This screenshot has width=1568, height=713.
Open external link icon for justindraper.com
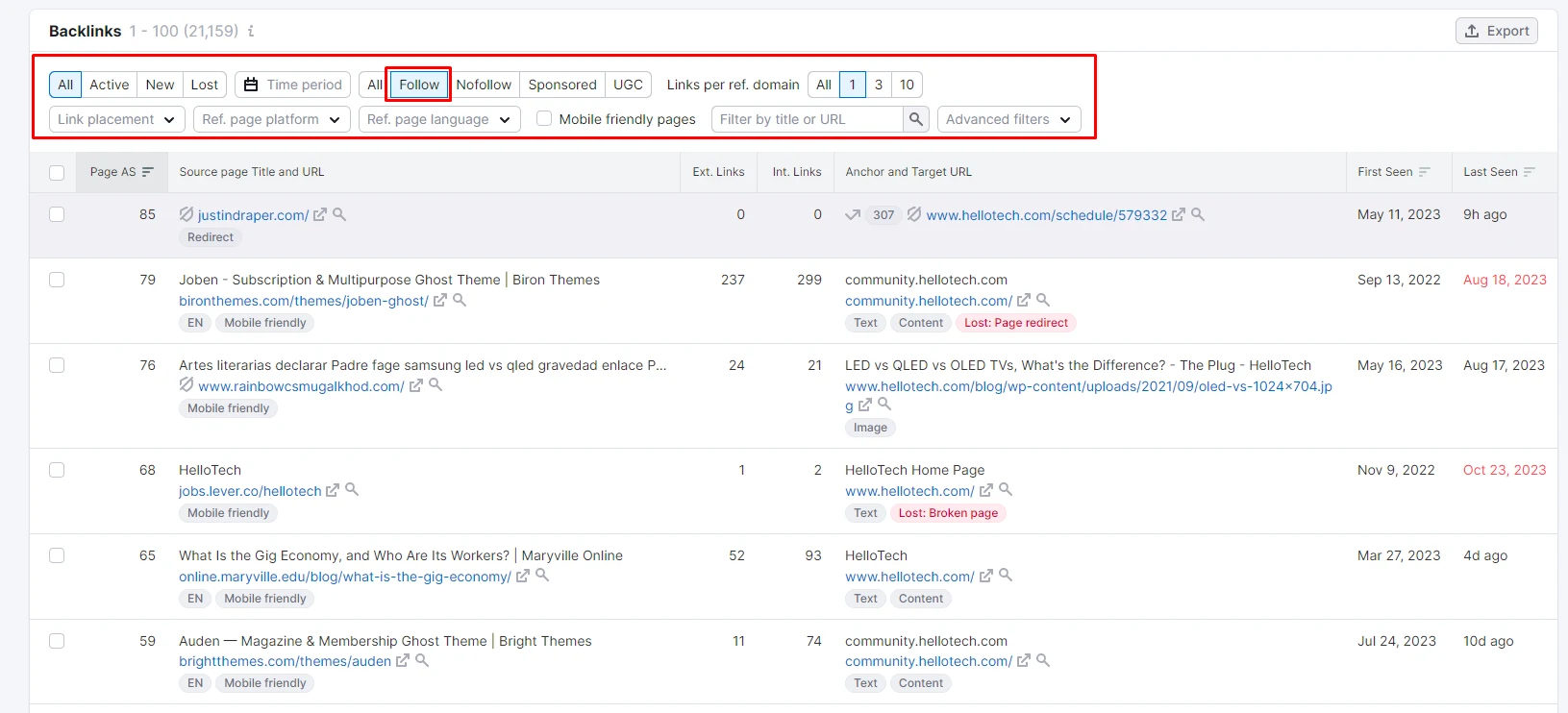click(320, 215)
